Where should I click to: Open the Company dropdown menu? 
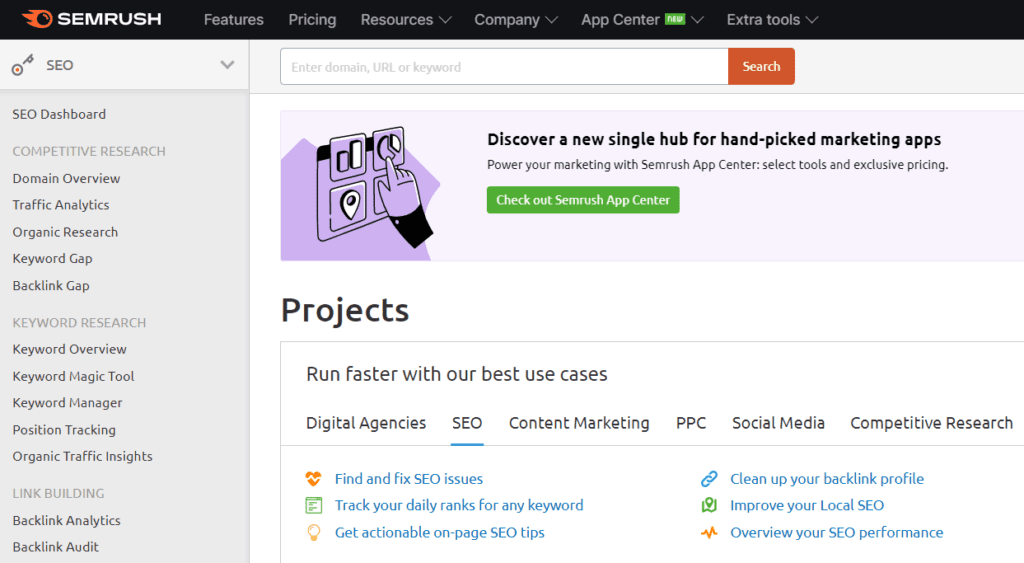tap(516, 20)
